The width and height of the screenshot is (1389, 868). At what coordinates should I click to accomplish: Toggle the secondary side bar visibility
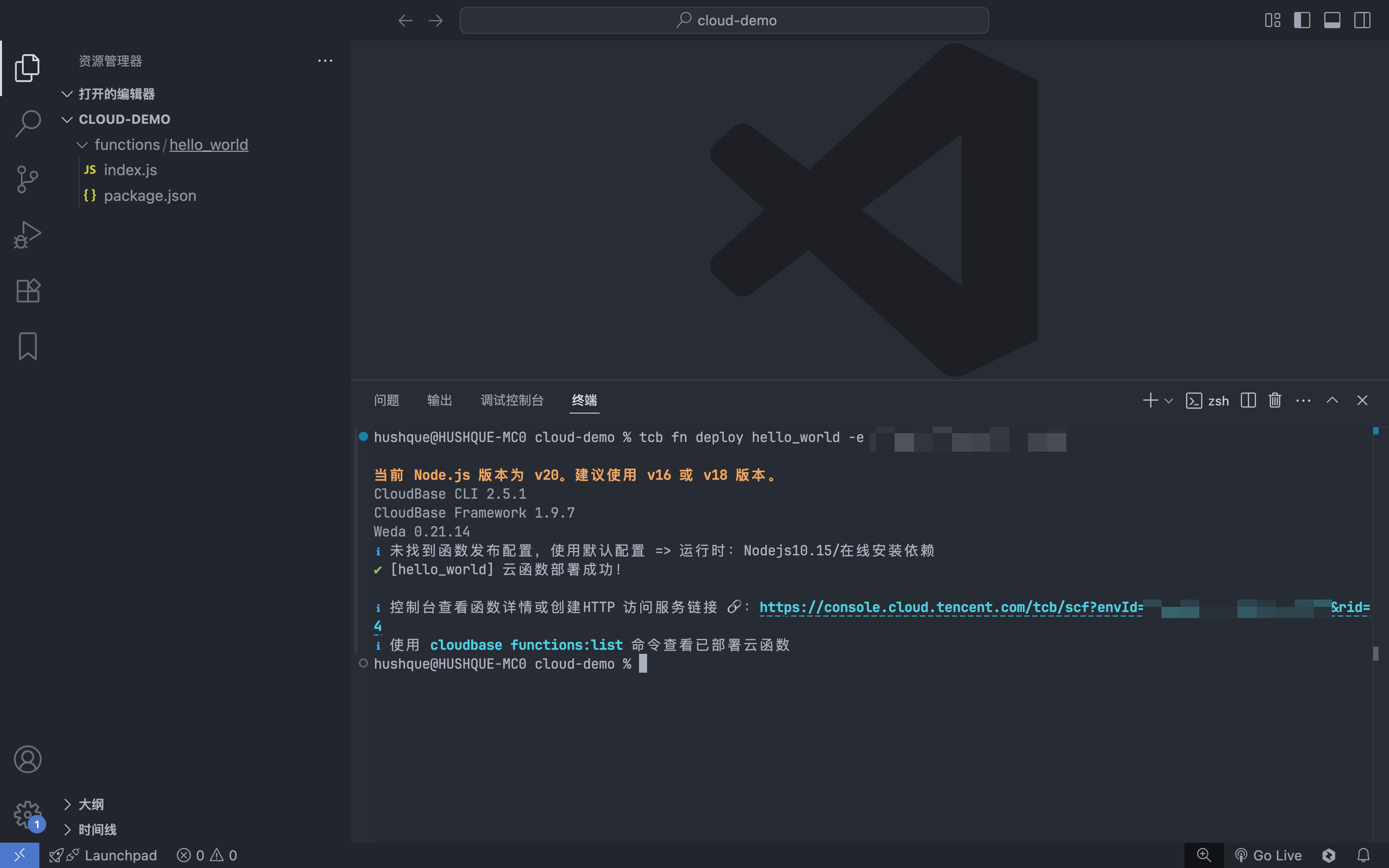(1362, 20)
